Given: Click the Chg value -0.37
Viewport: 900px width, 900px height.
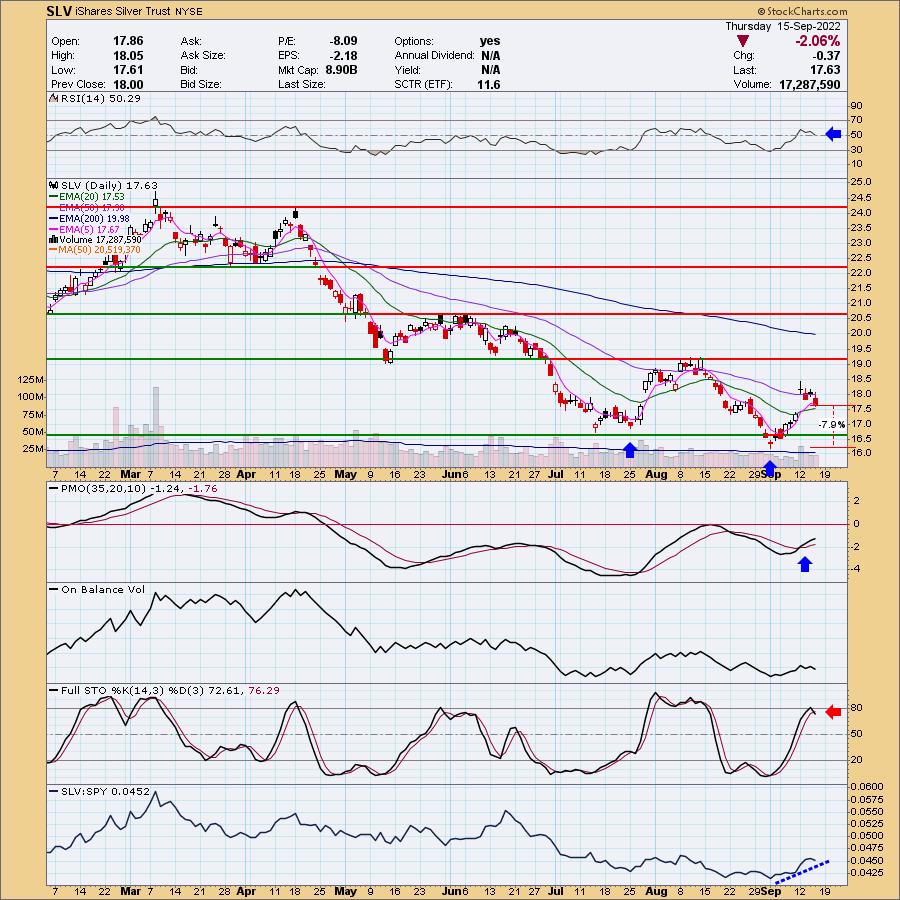Looking at the screenshot, I should pos(827,56).
